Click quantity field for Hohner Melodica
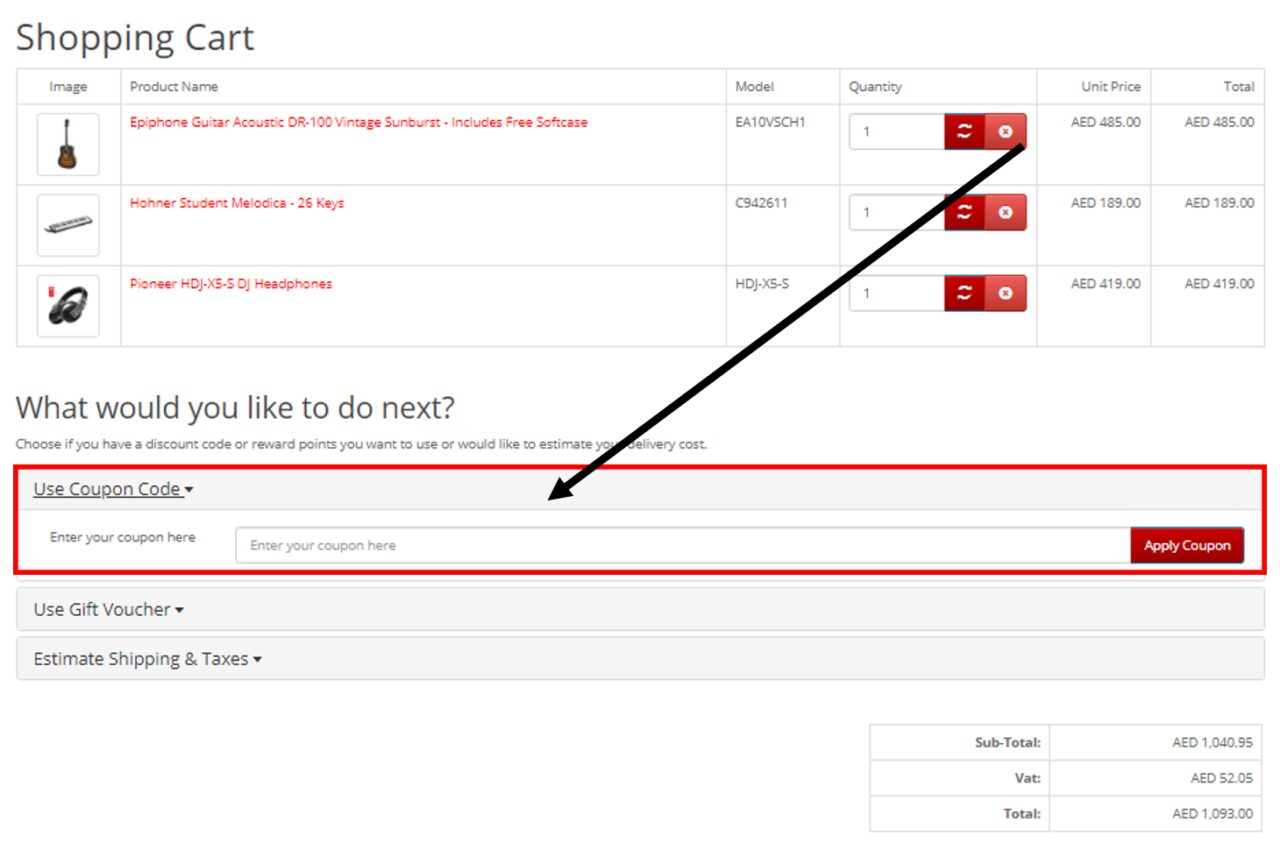The height and width of the screenshot is (843, 1280). [897, 212]
